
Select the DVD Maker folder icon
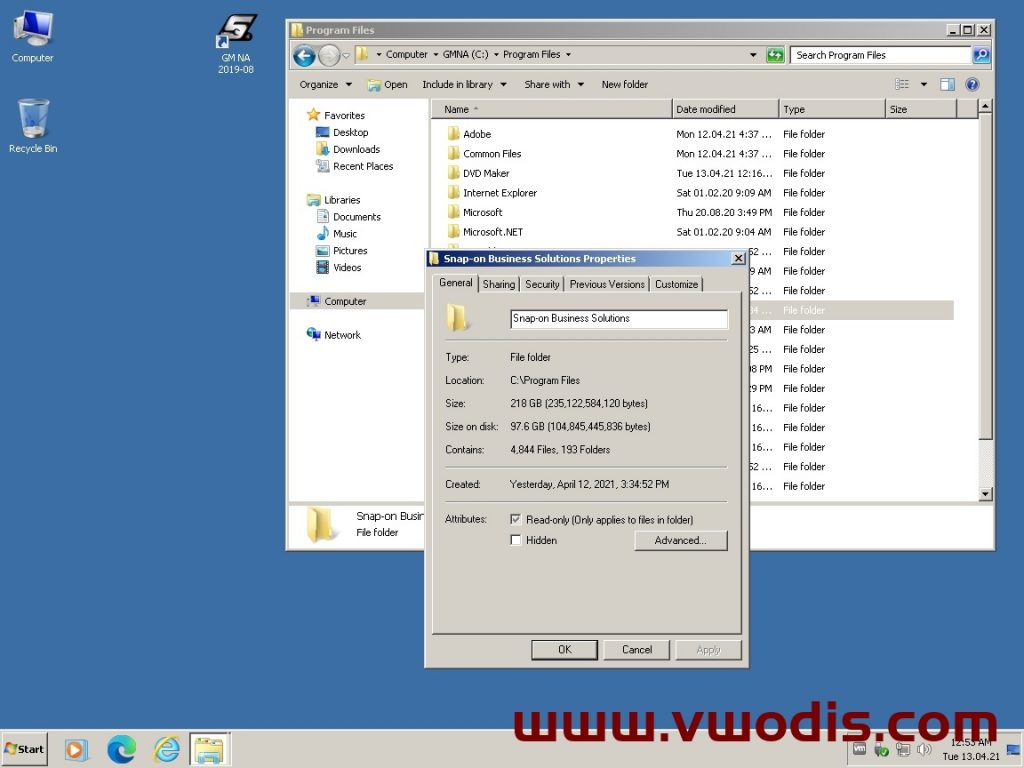[x=454, y=173]
